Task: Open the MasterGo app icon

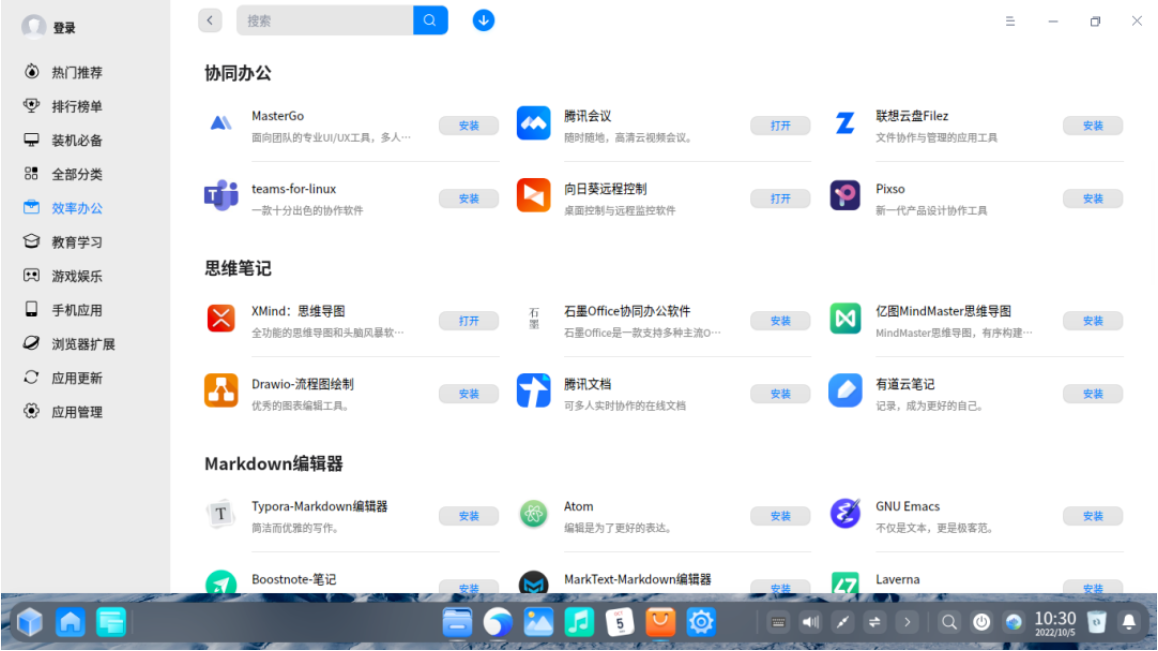Action: (221, 123)
